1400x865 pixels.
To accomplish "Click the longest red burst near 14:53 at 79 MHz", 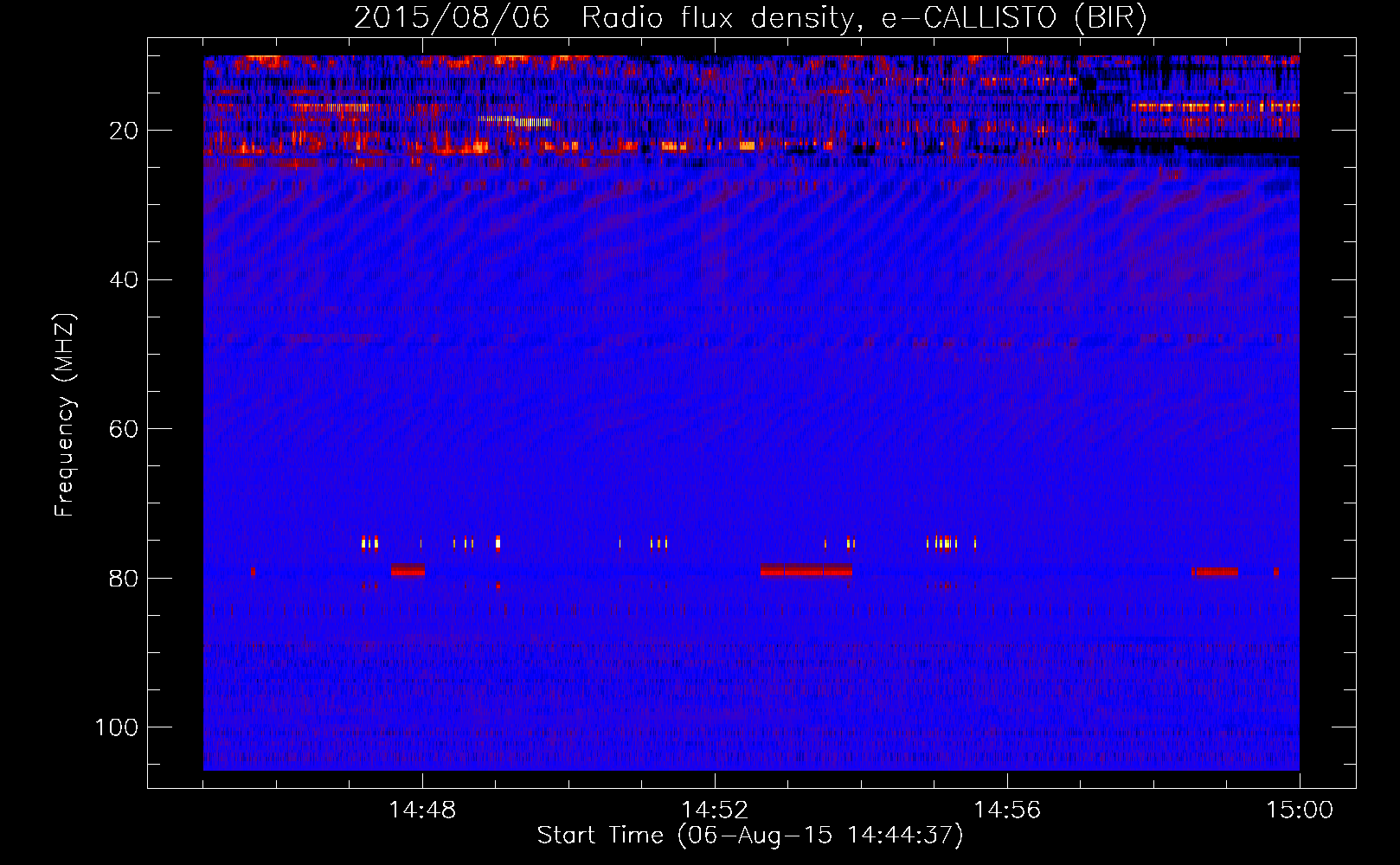I will click(806, 571).
